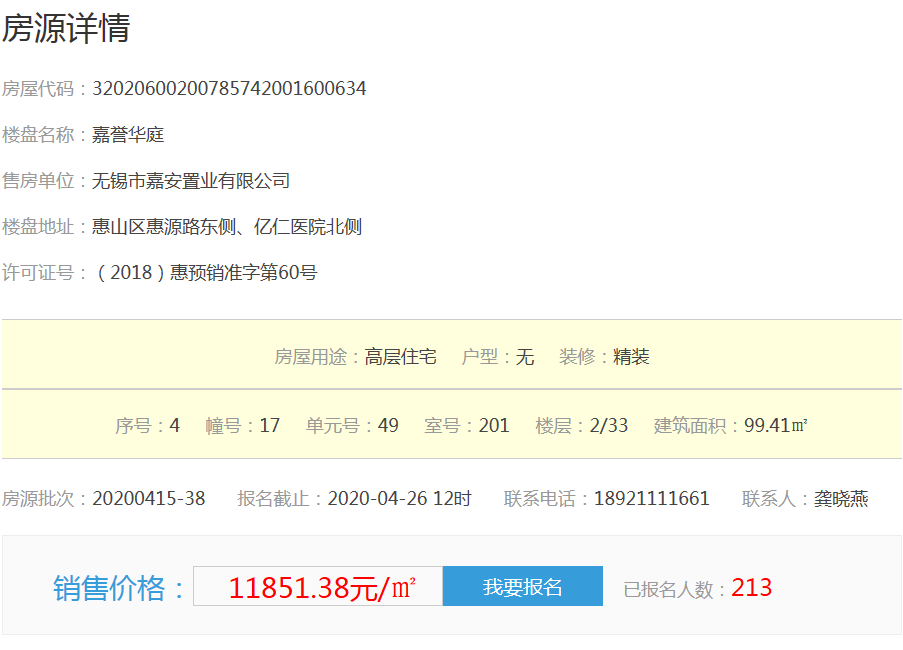Click the batch number 20200415-38

tap(149, 499)
